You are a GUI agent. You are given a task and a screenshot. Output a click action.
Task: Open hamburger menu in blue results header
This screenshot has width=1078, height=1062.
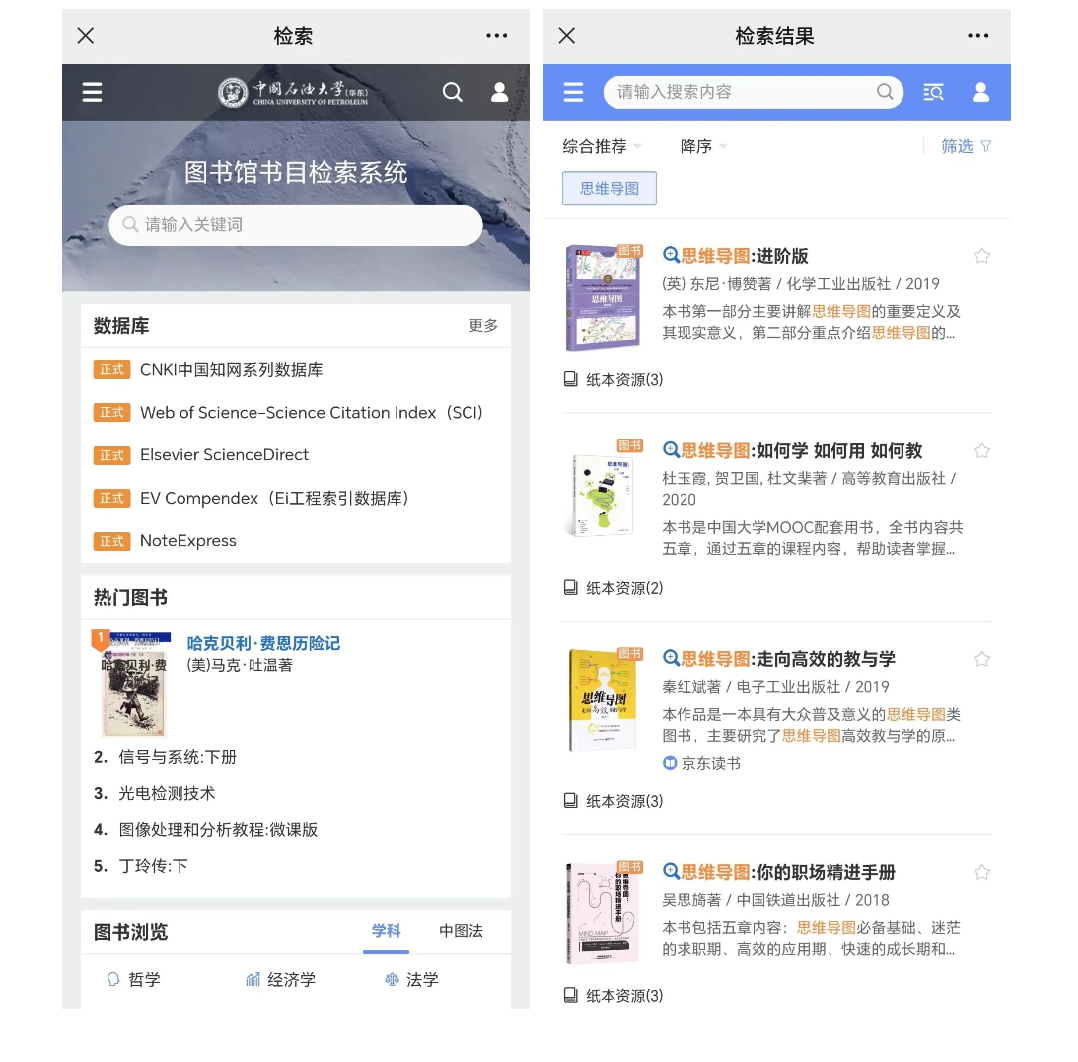coord(573,92)
